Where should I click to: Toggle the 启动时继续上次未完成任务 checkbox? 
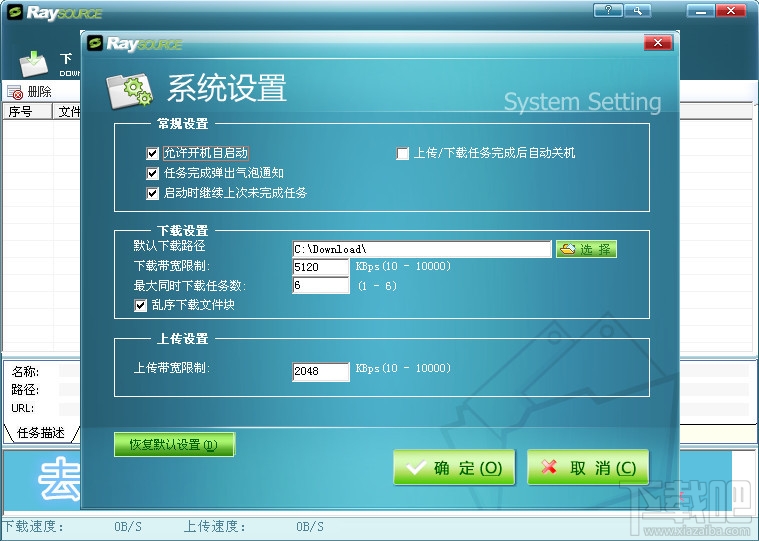[x=152, y=194]
